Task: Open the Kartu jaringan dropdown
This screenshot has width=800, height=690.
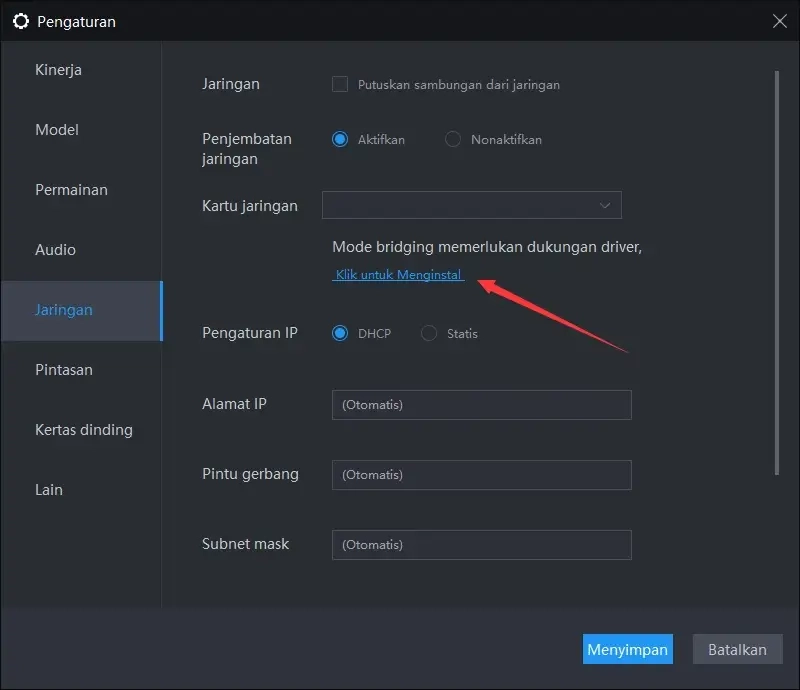Action: click(x=471, y=205)
